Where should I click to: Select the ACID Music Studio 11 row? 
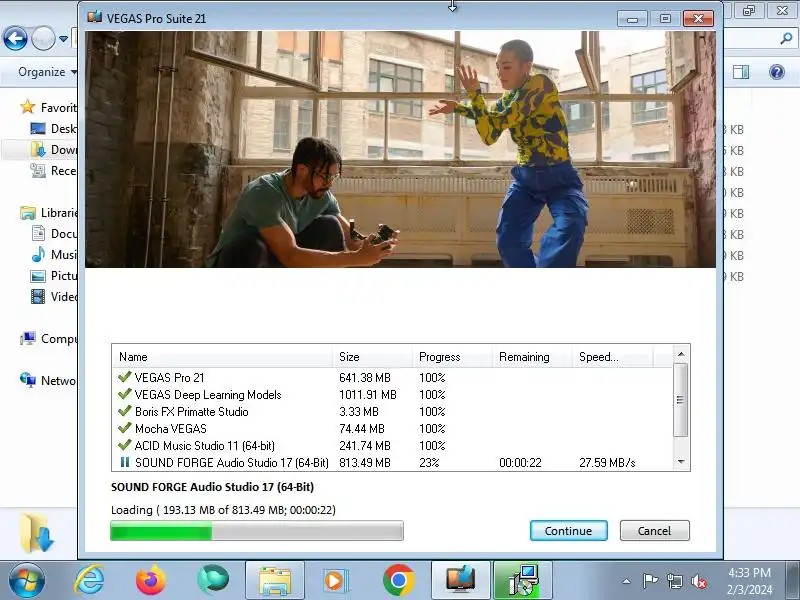tap(392, 445)
